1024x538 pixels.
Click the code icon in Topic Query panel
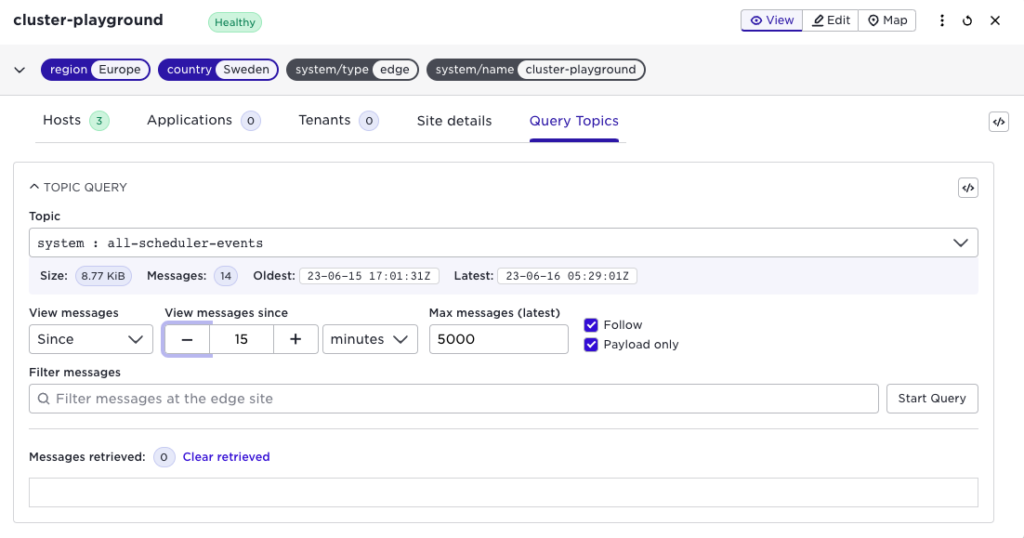tap(967, 188)
